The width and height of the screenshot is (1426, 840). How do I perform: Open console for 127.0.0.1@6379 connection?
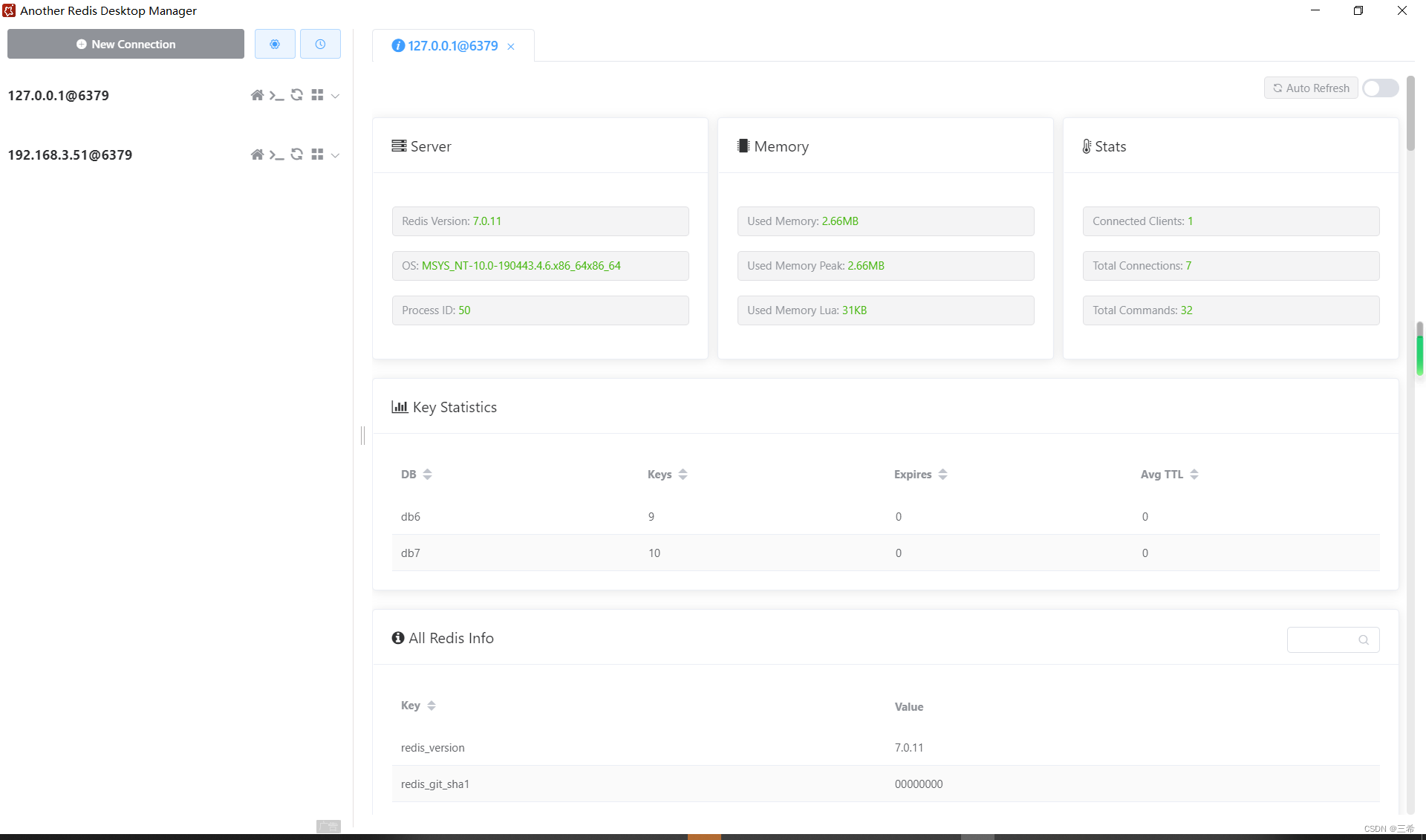[276, 95]
